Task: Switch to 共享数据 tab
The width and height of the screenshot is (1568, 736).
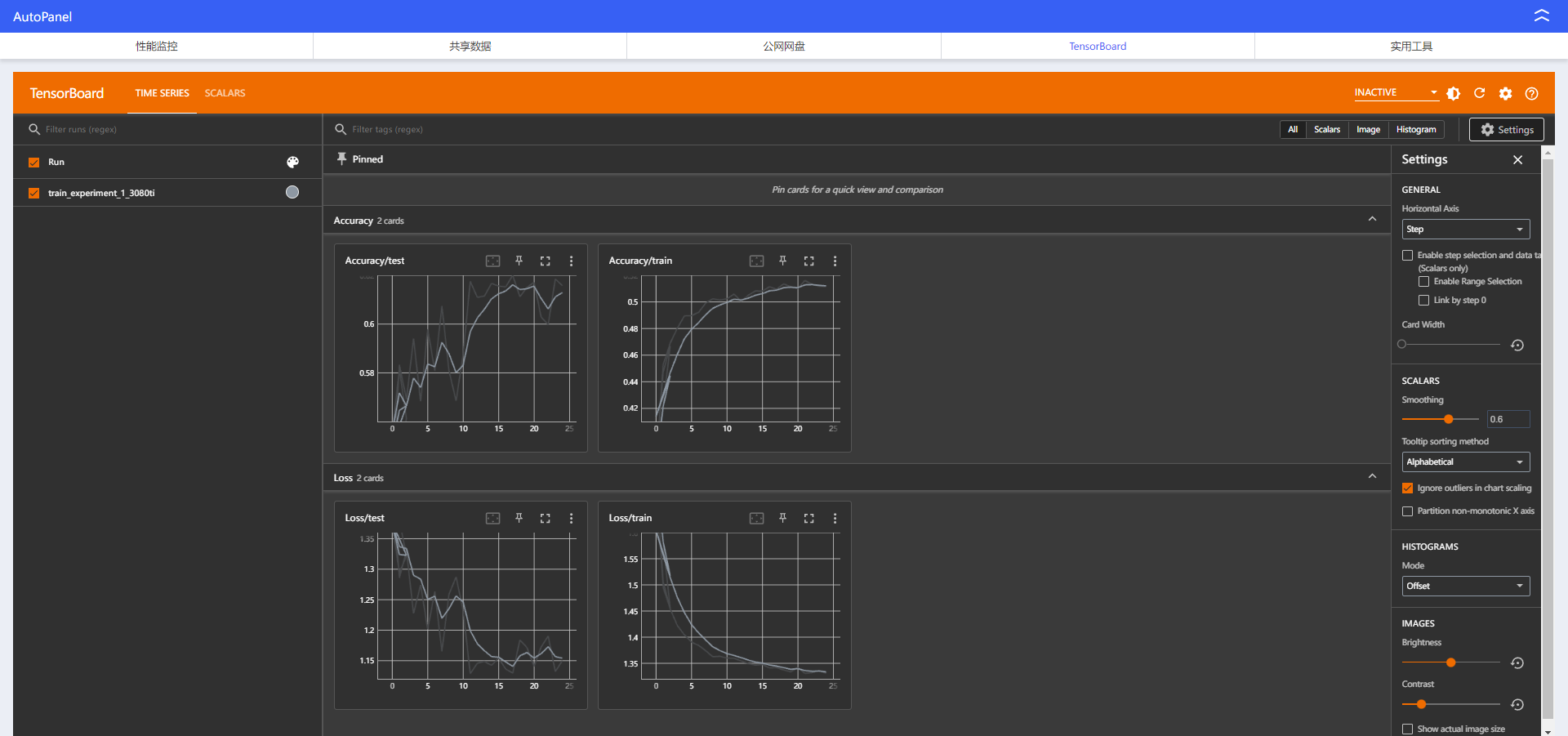Action: tap(470, 46)
